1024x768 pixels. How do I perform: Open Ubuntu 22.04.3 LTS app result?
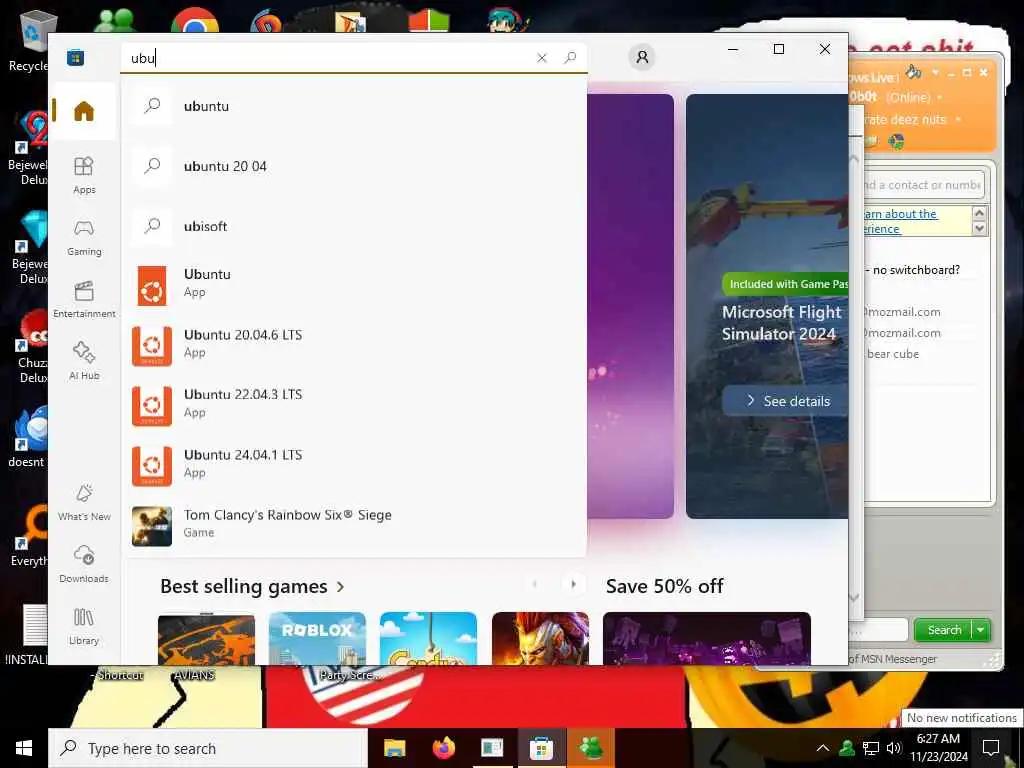353,406
